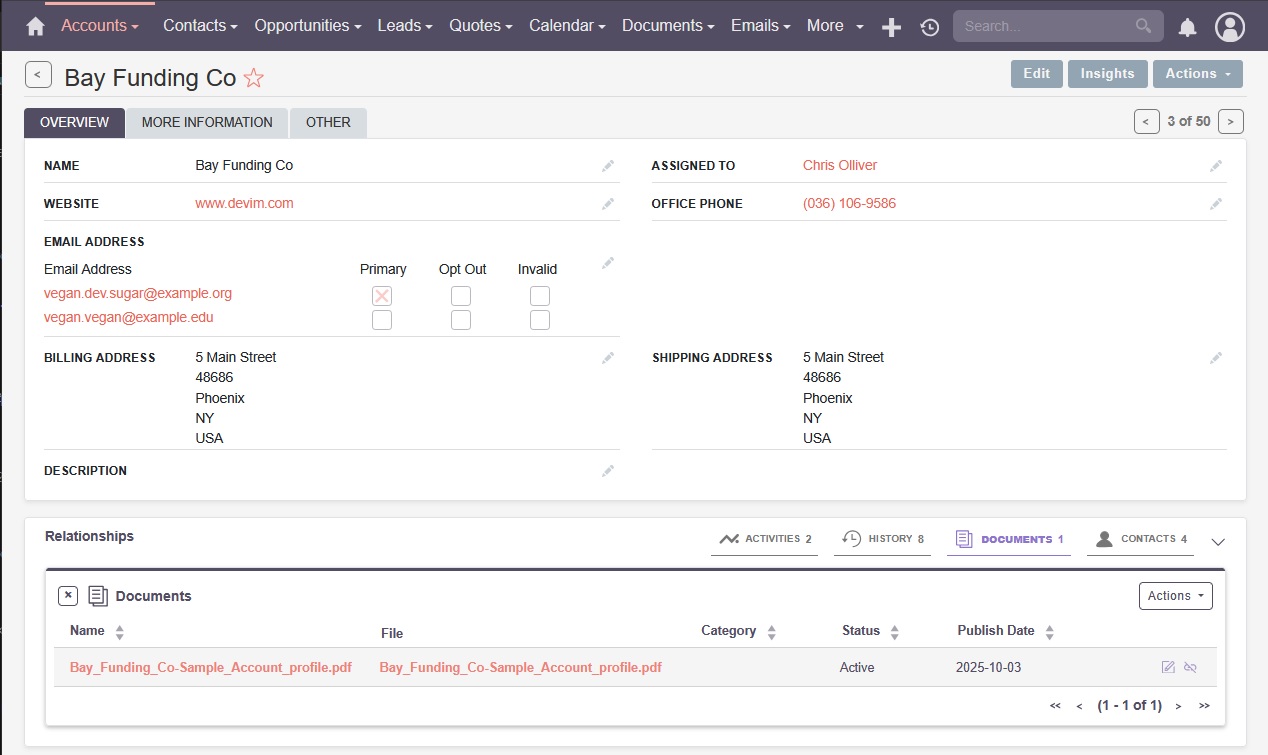This screenshot has height=755, width=1268.
Task: Check Opt Out for vegan.dev.sugar@example.org
Action: (x=460, y=296)
